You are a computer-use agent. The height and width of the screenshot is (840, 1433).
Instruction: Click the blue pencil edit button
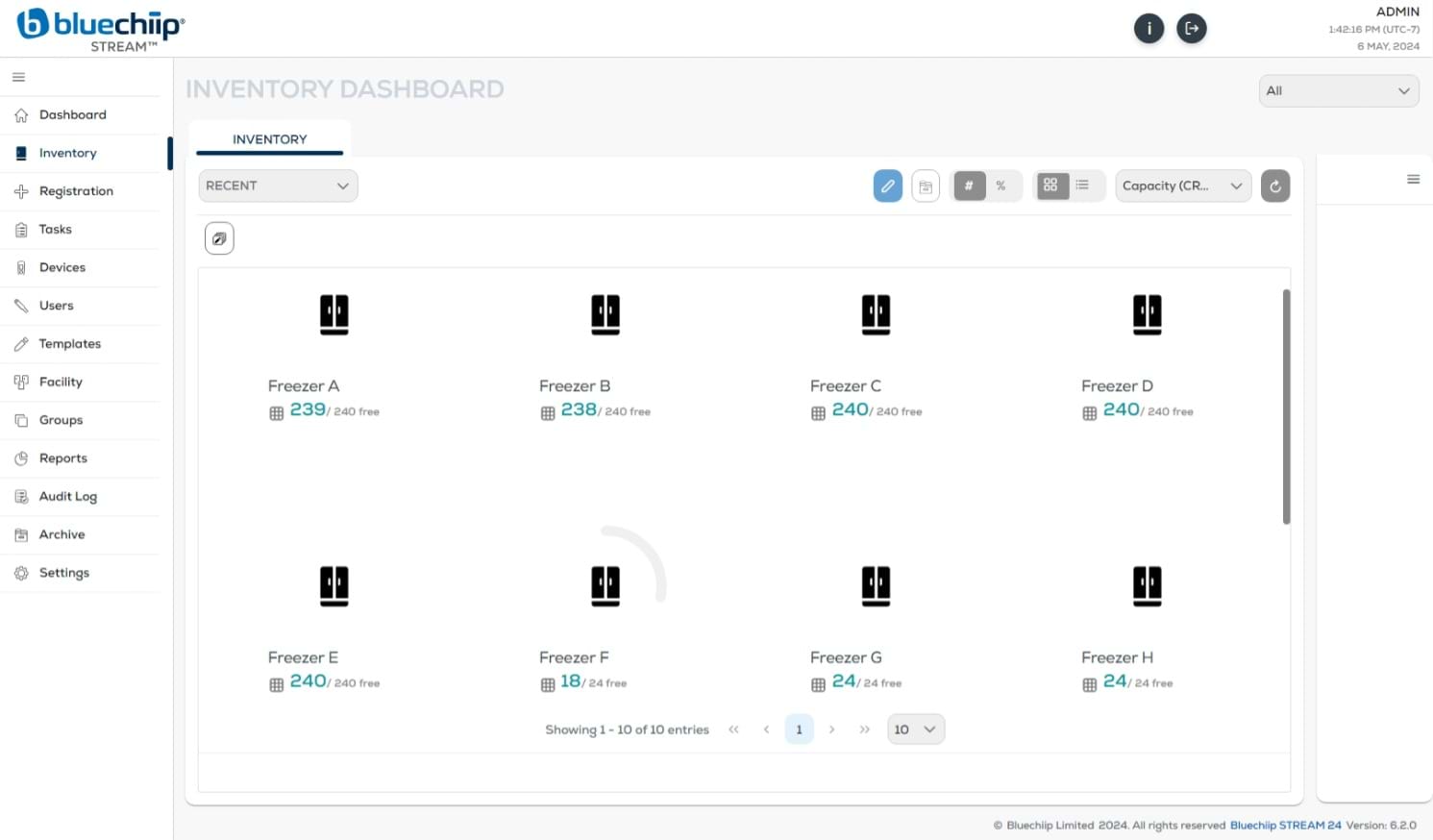887,185
